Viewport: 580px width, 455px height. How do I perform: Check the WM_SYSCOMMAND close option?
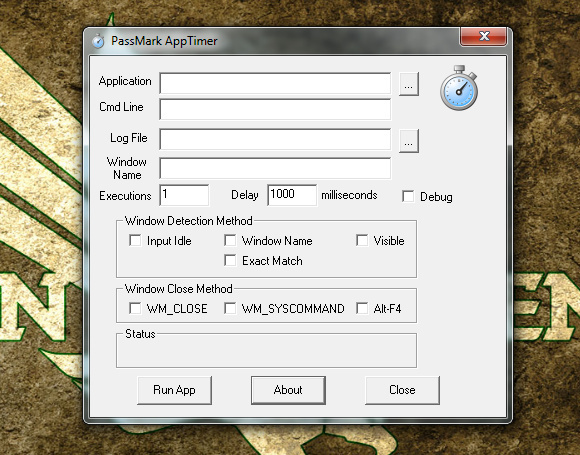pos(230,308)
